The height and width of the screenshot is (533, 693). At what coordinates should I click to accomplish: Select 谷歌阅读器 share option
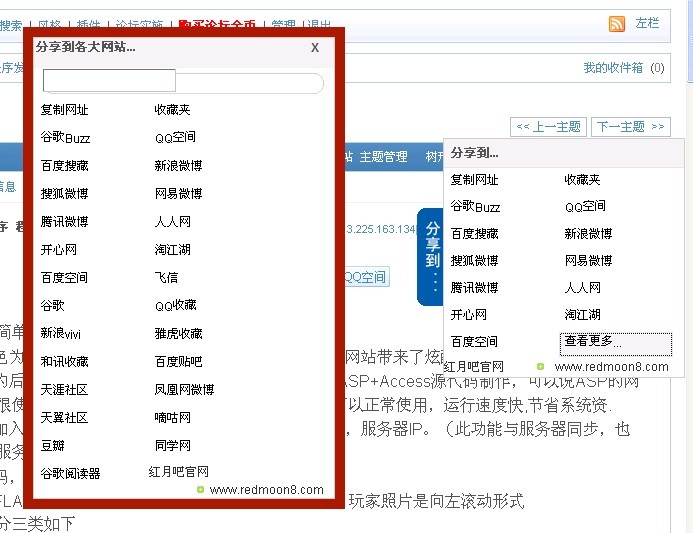(x=70, y=473)
